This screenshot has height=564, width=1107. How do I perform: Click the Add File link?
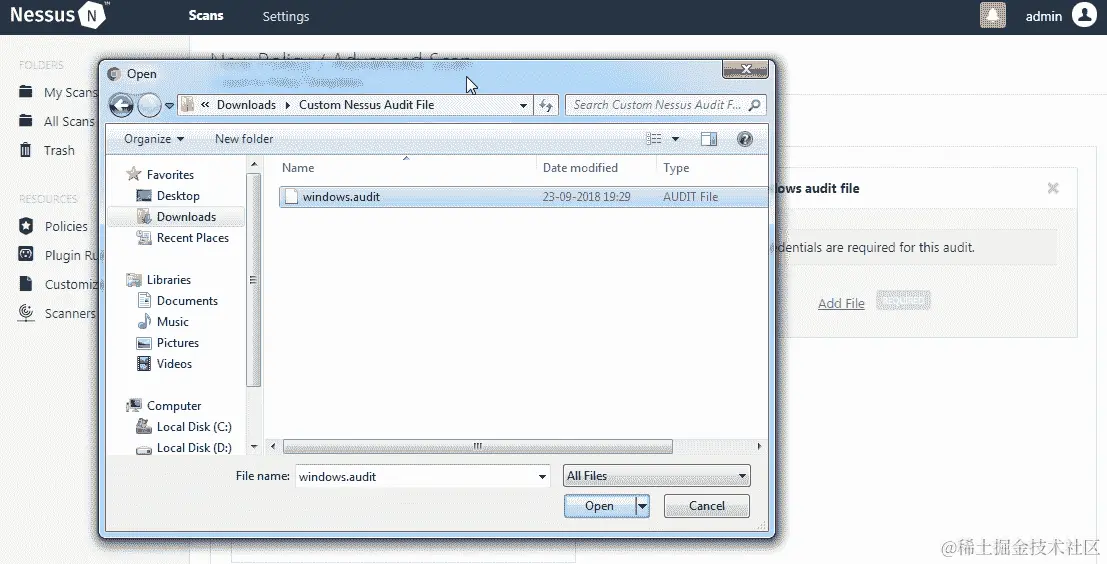(841, 303)
